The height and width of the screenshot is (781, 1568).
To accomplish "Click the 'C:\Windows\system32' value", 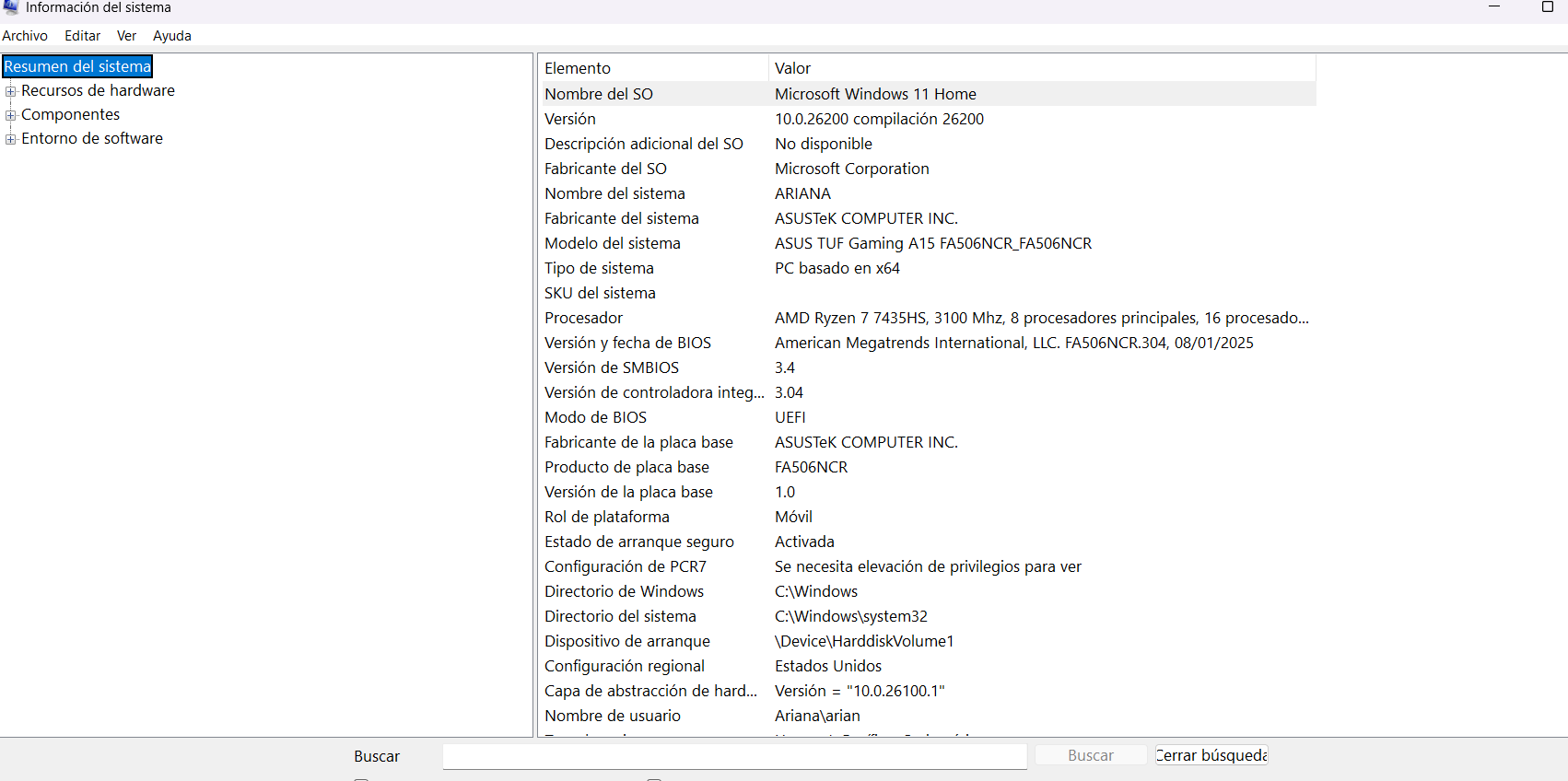I will (x=851, y=616).
